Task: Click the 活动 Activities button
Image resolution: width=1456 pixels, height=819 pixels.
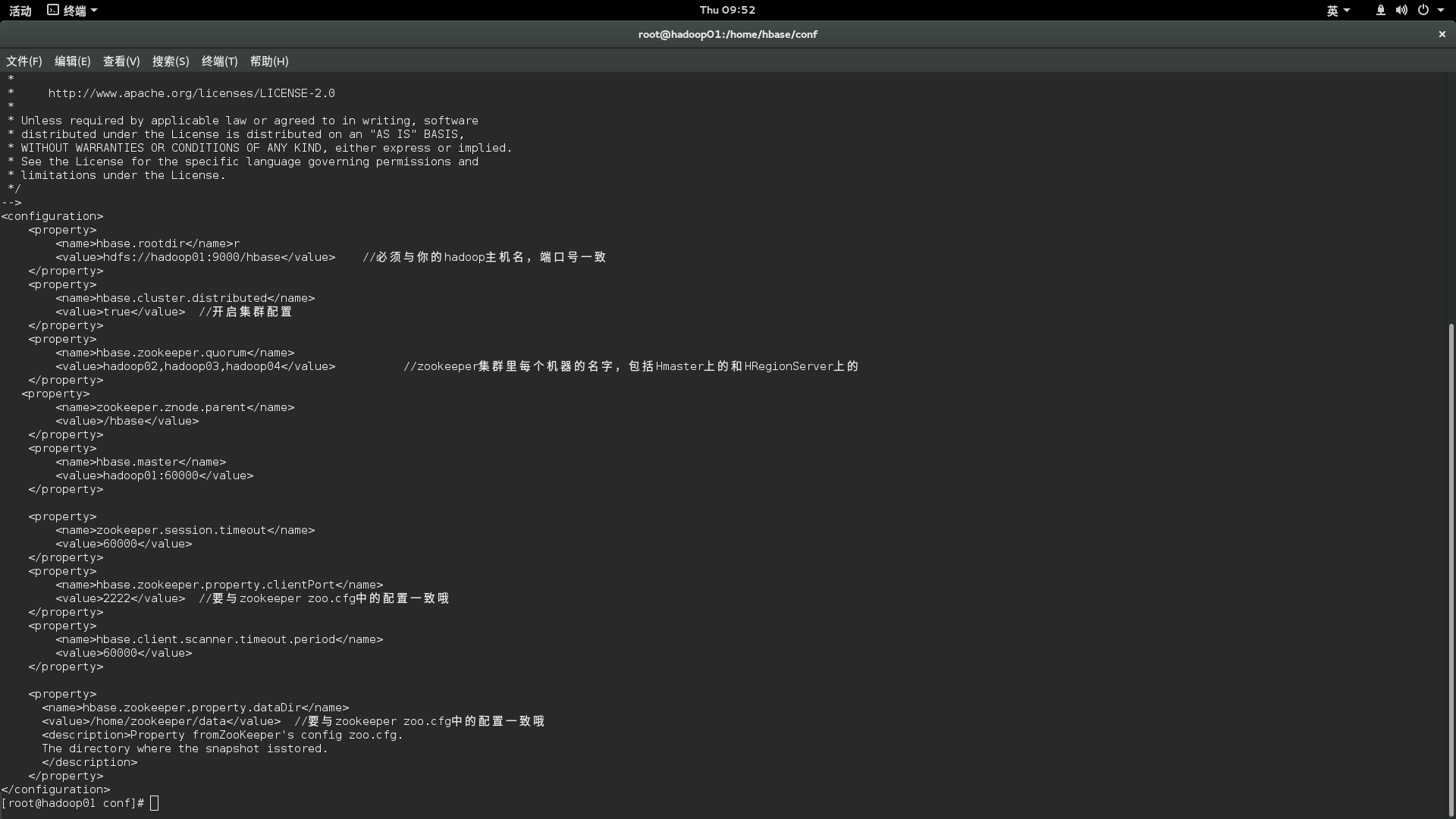Action: [20, 11]
